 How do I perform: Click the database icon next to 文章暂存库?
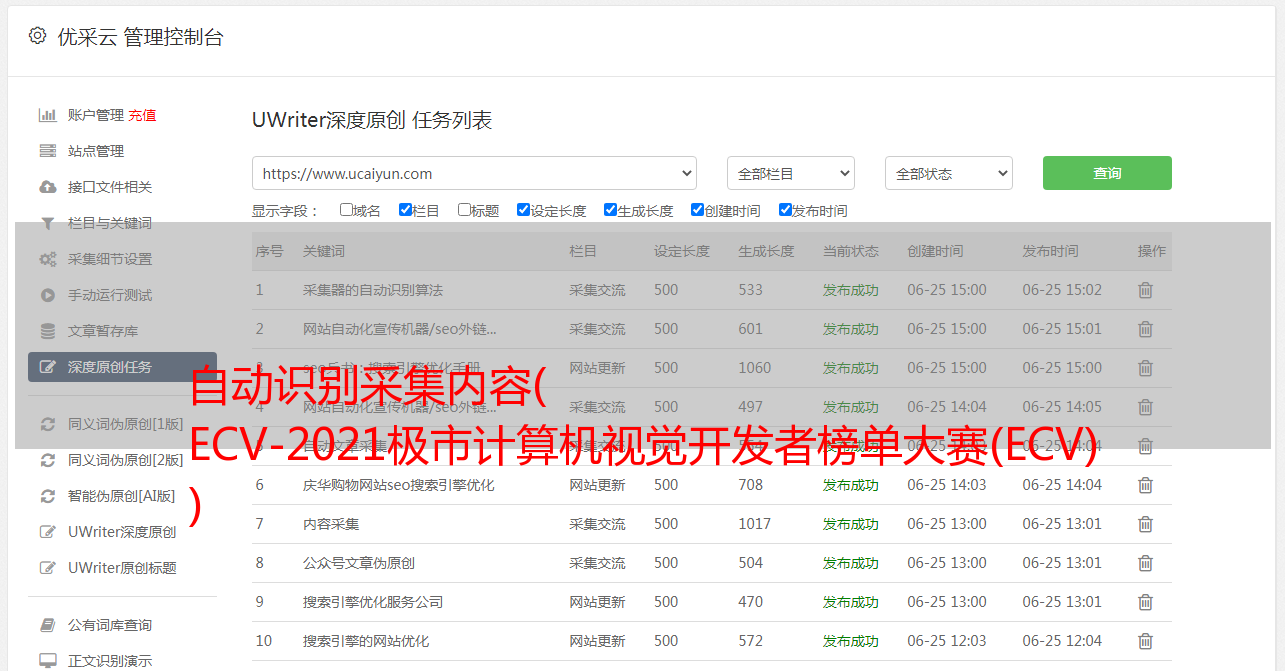point(47,331)
